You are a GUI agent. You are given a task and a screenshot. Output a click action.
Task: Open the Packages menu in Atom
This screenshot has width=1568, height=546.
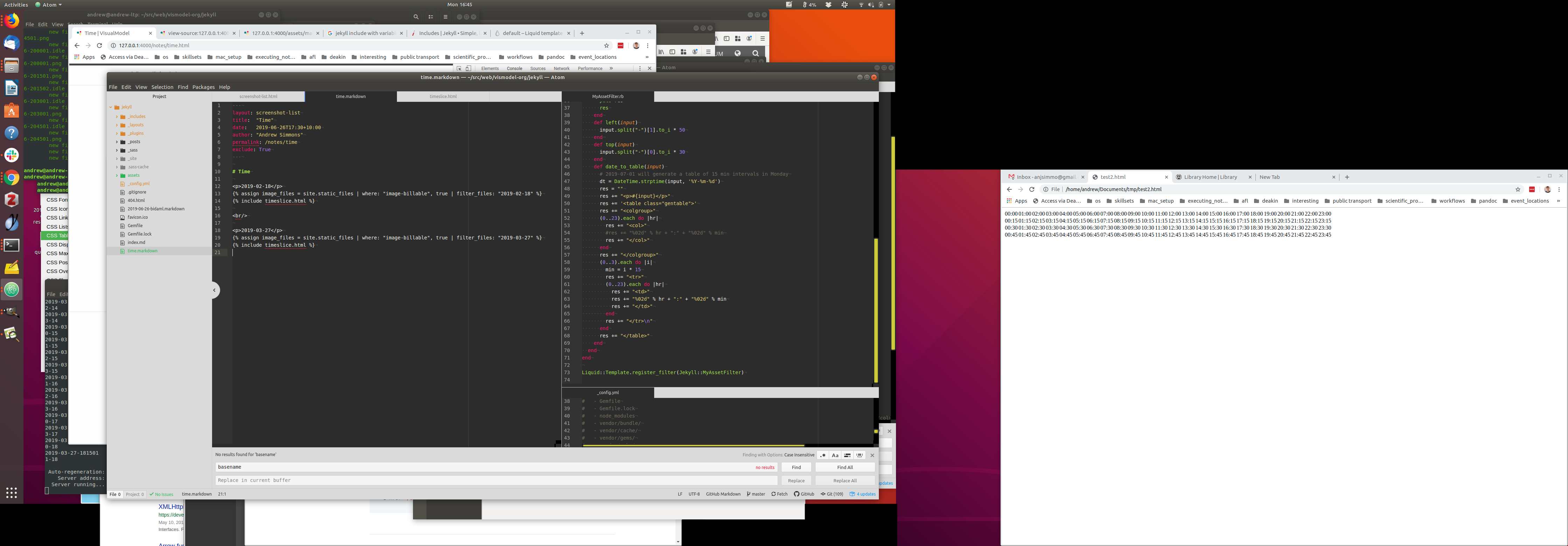tap(203, 87)
